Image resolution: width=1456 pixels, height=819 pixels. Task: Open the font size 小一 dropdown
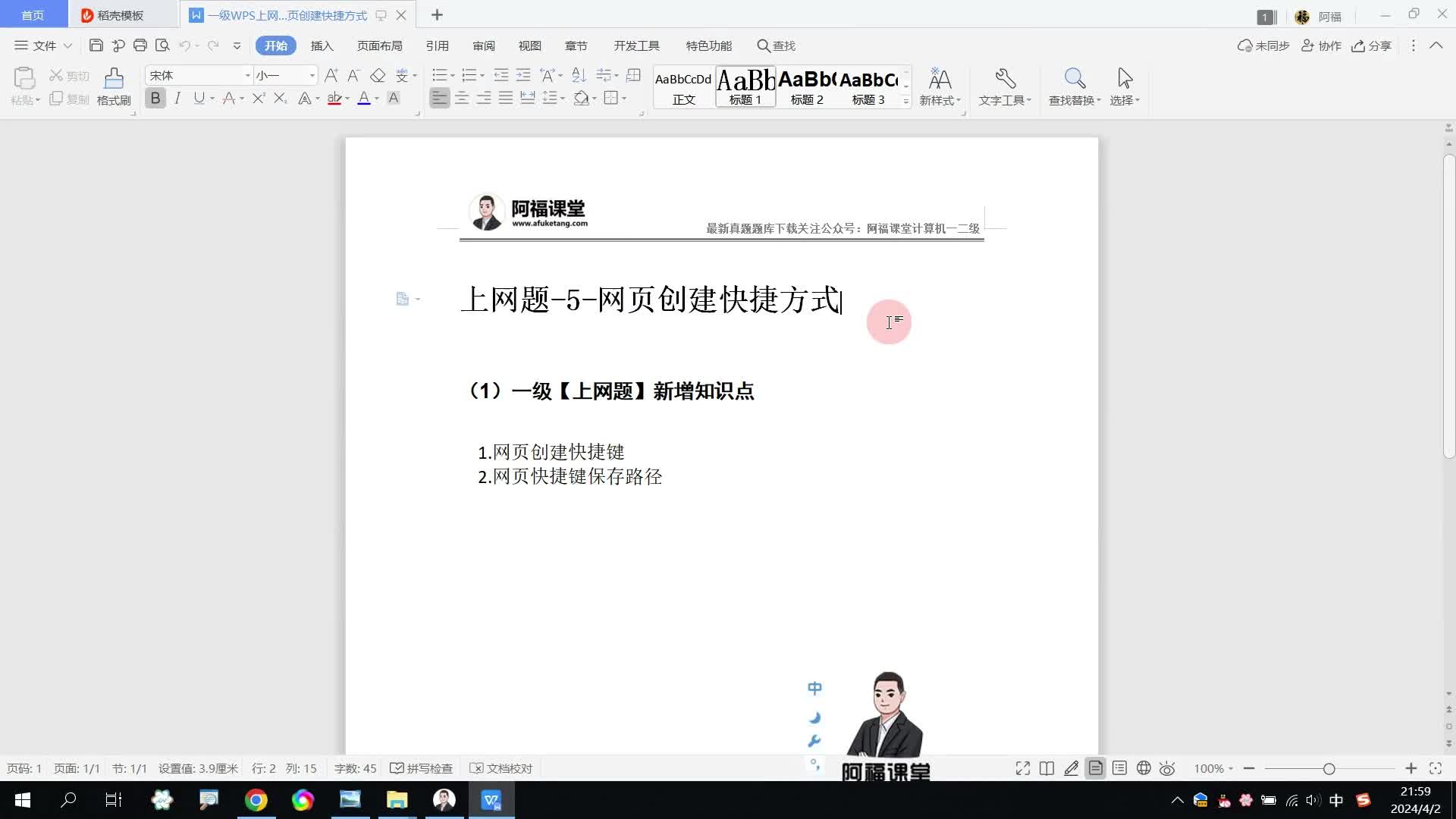pyautogui.click(x=312, y=75)
